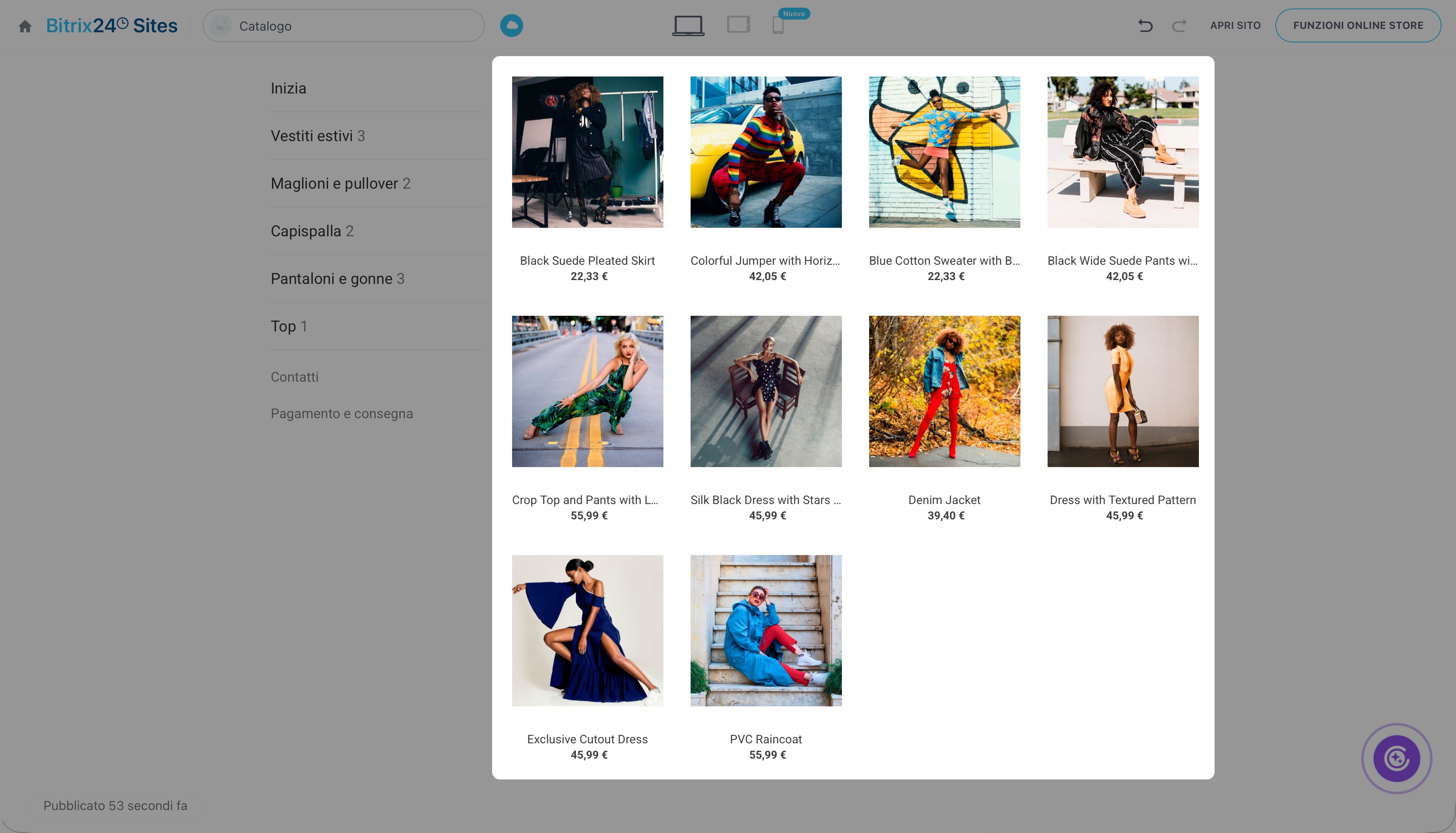
Task: Open the PVC Raincoat product thumbnail
Action: click(x=765, y=630)
